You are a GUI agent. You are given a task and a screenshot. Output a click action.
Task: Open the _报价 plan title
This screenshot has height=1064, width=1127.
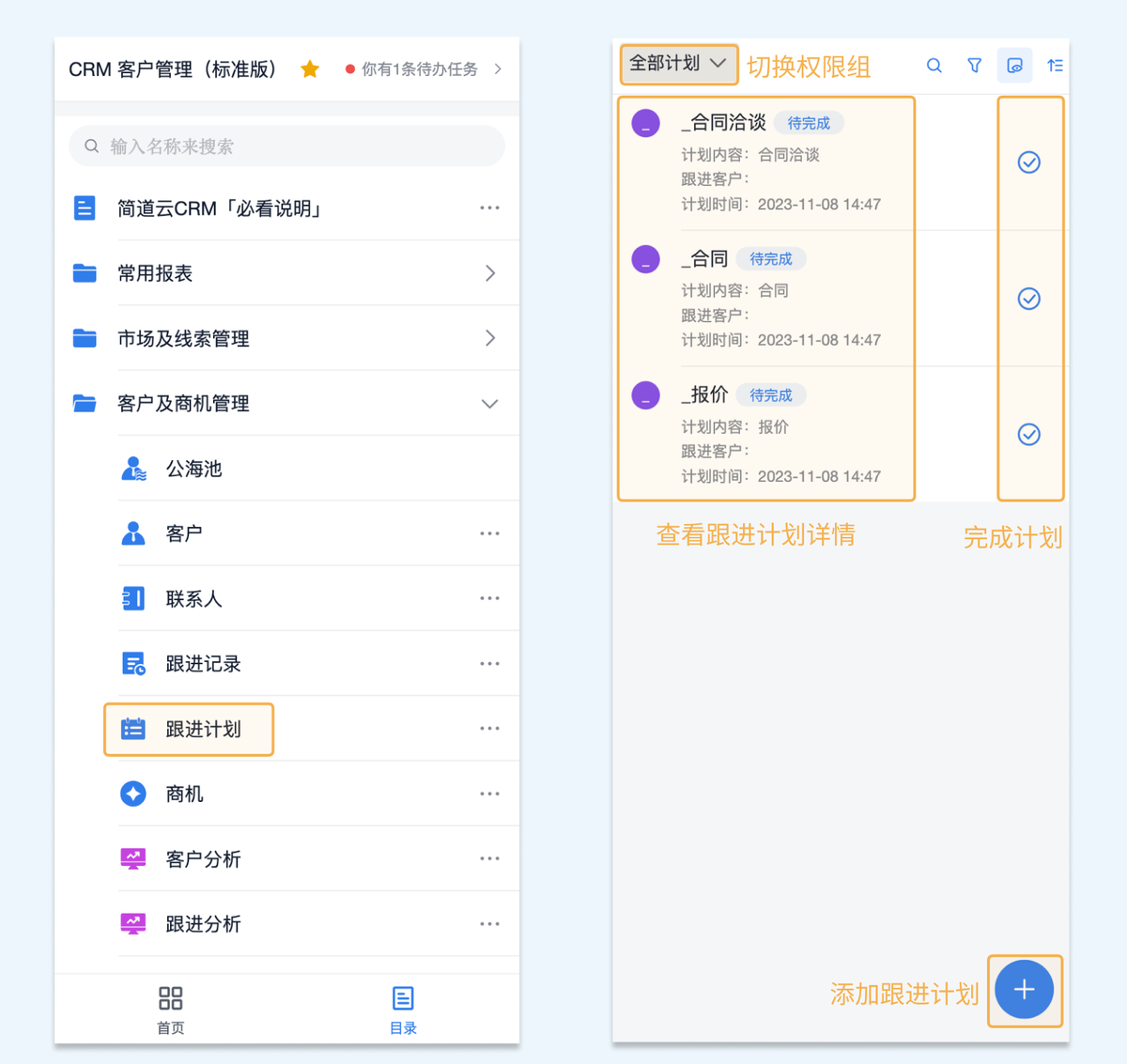pos(704,394)
